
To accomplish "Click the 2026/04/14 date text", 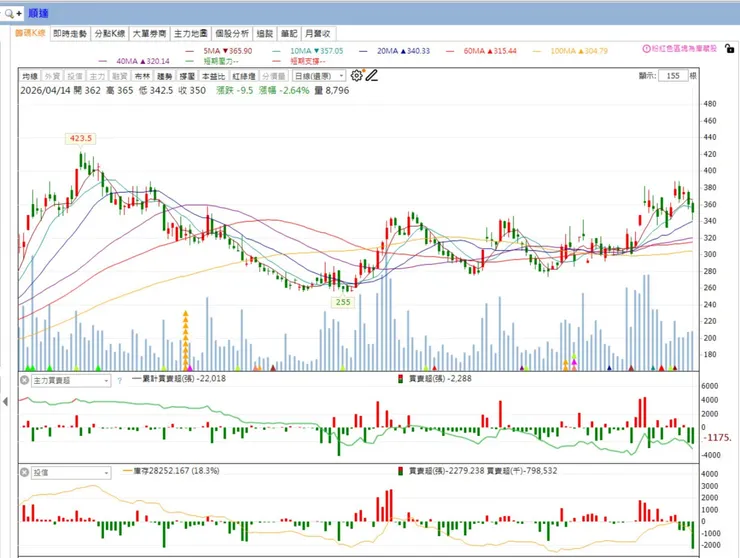I will 46,90.
